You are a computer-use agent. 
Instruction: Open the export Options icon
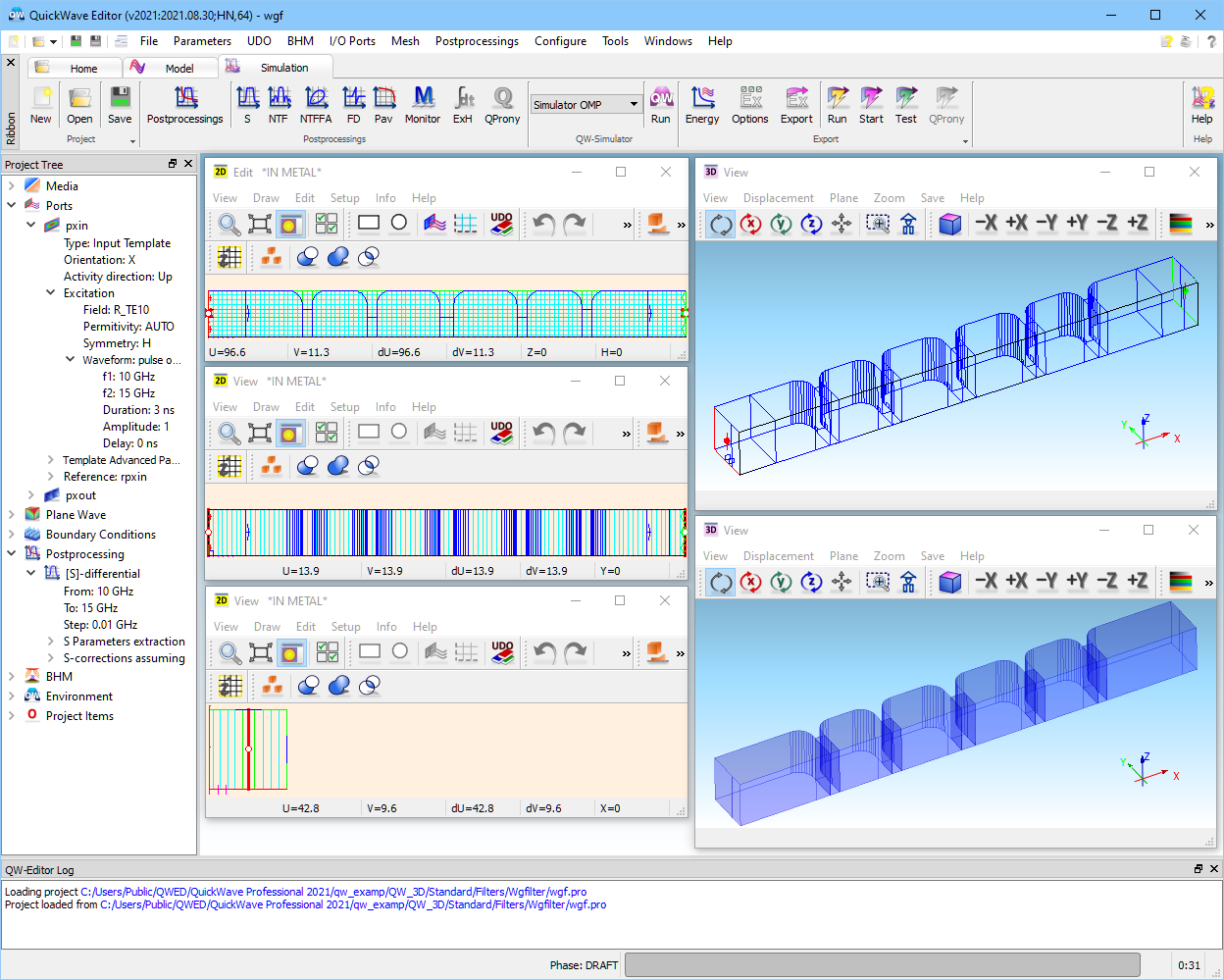(750, 104)
